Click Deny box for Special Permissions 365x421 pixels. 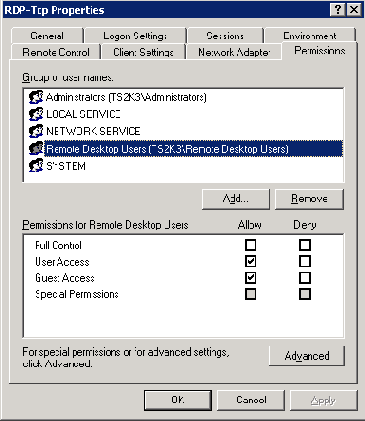(305, 294)
